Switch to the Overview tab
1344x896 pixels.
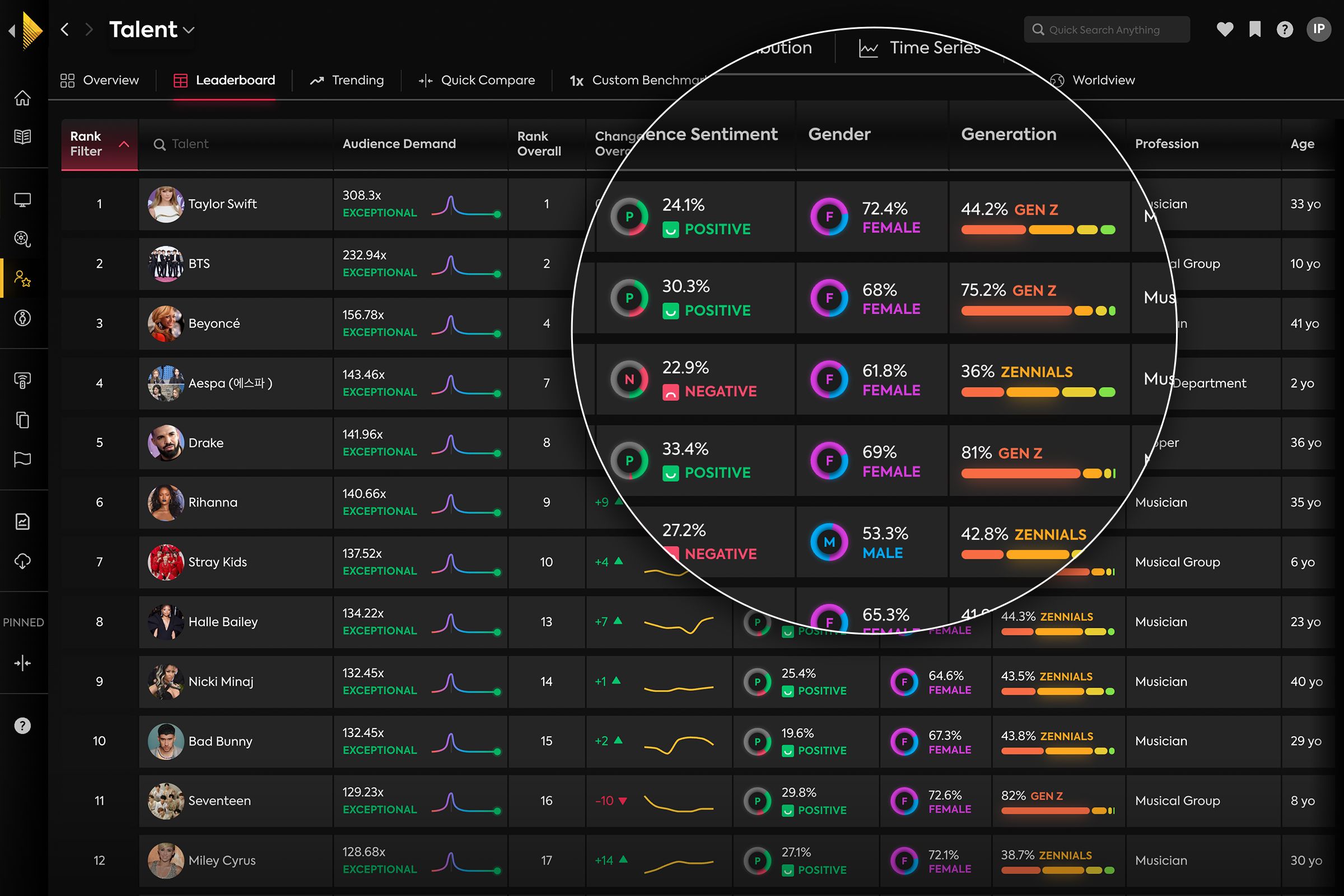(x=100, y=80)
